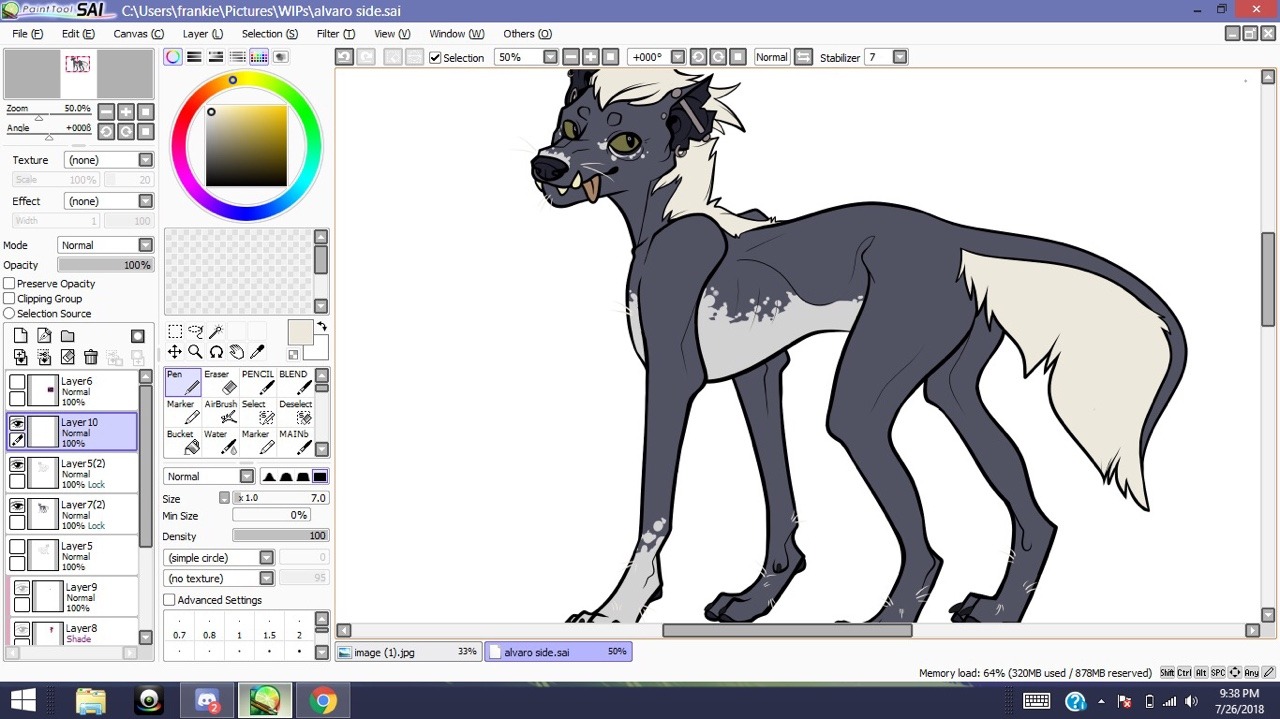The height and width of the screenshot is (719, 1280).
Task: Toggle the swatches panel button
Action: click(x=259, y=57)
